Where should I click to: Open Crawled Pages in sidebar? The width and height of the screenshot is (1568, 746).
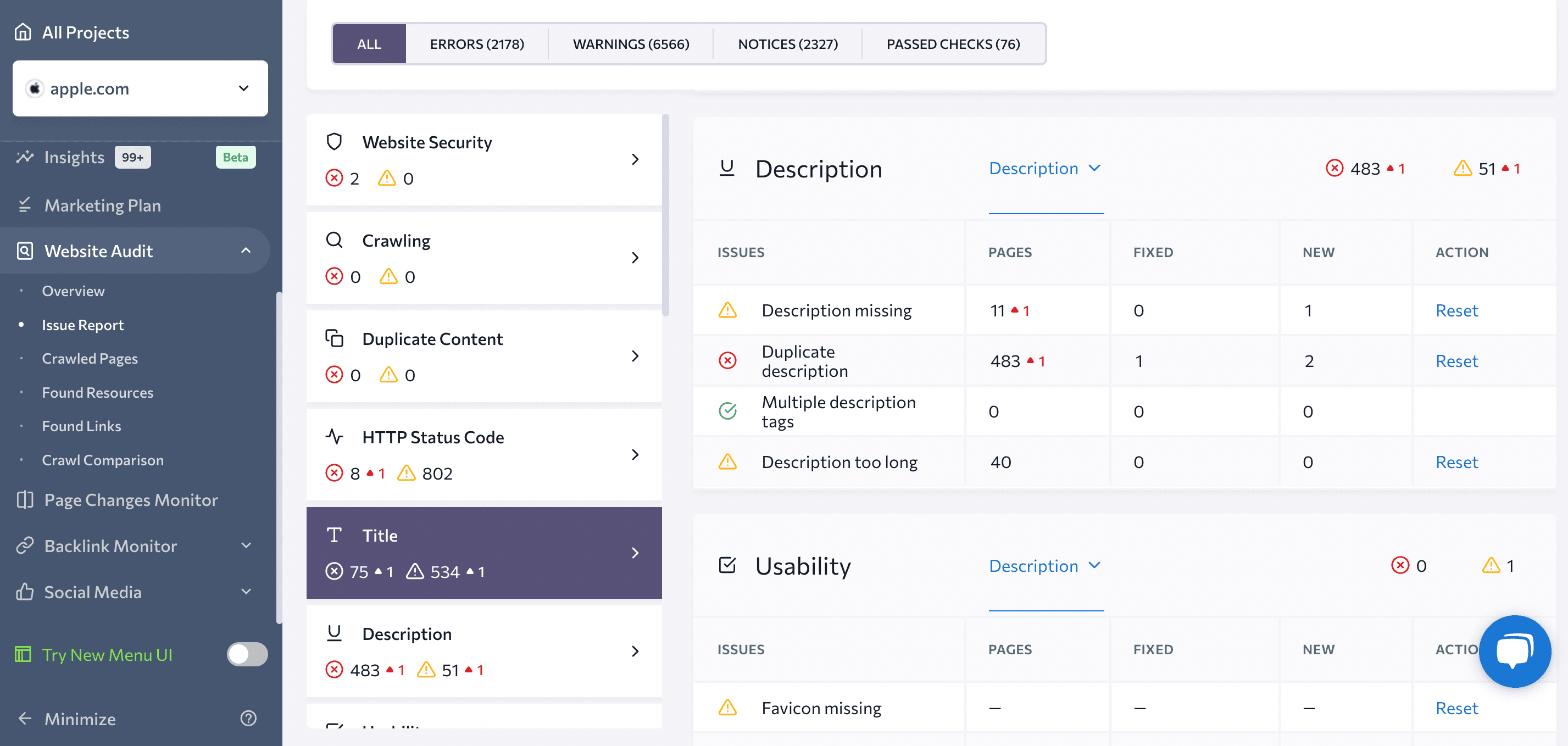(90, 358)
